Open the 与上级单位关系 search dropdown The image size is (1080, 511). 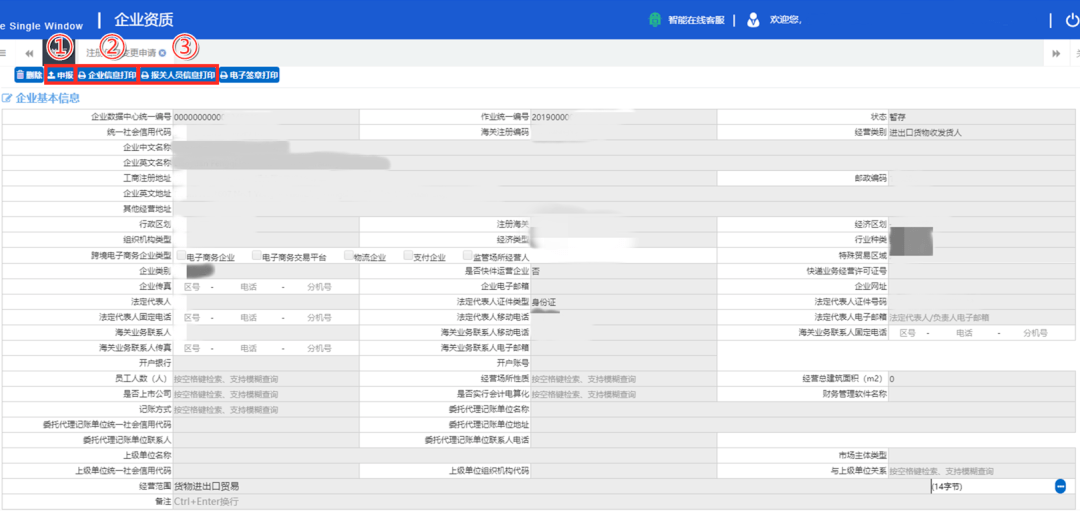tap(980, 471)
